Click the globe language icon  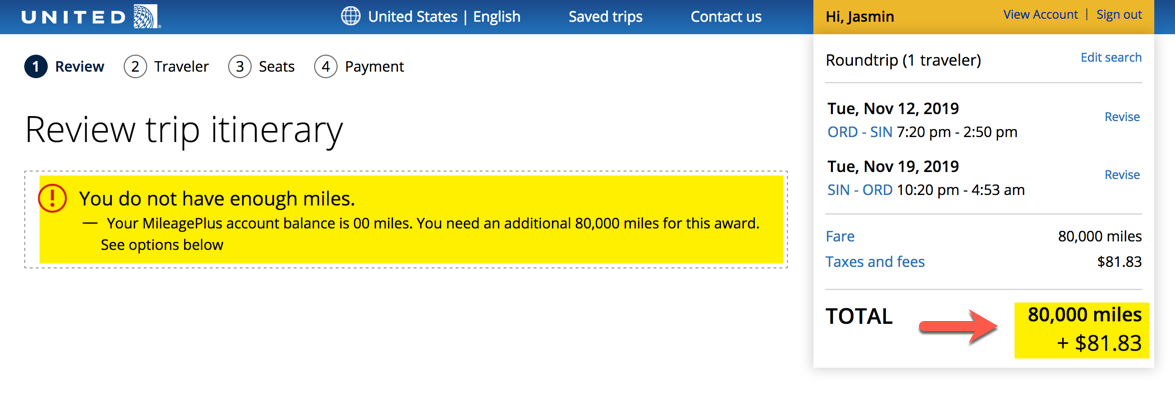[350, 16]
